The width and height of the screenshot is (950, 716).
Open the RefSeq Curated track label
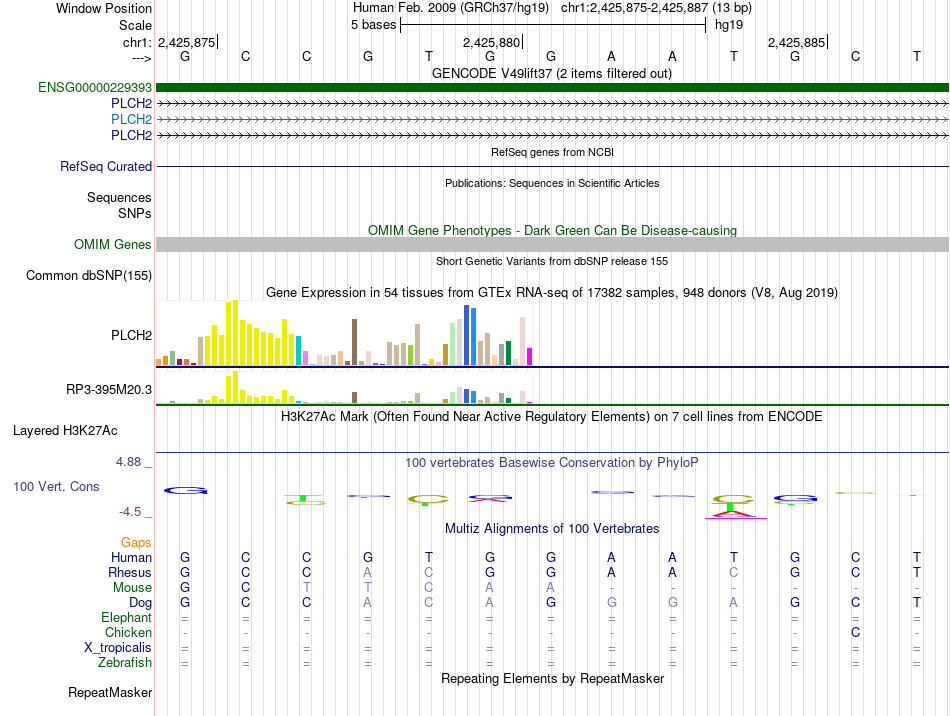tap(106, 167)
